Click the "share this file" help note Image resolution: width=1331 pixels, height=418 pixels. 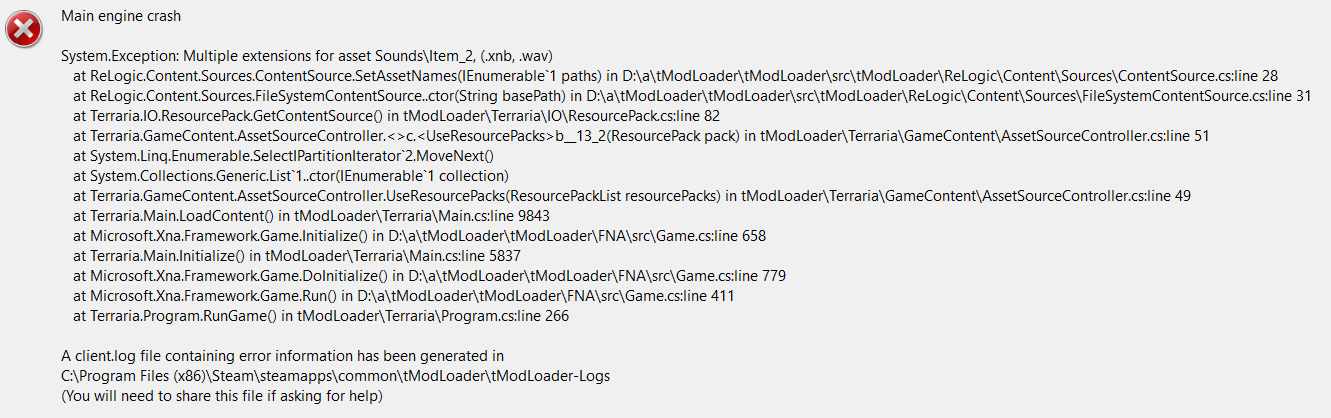pos(222,396)
